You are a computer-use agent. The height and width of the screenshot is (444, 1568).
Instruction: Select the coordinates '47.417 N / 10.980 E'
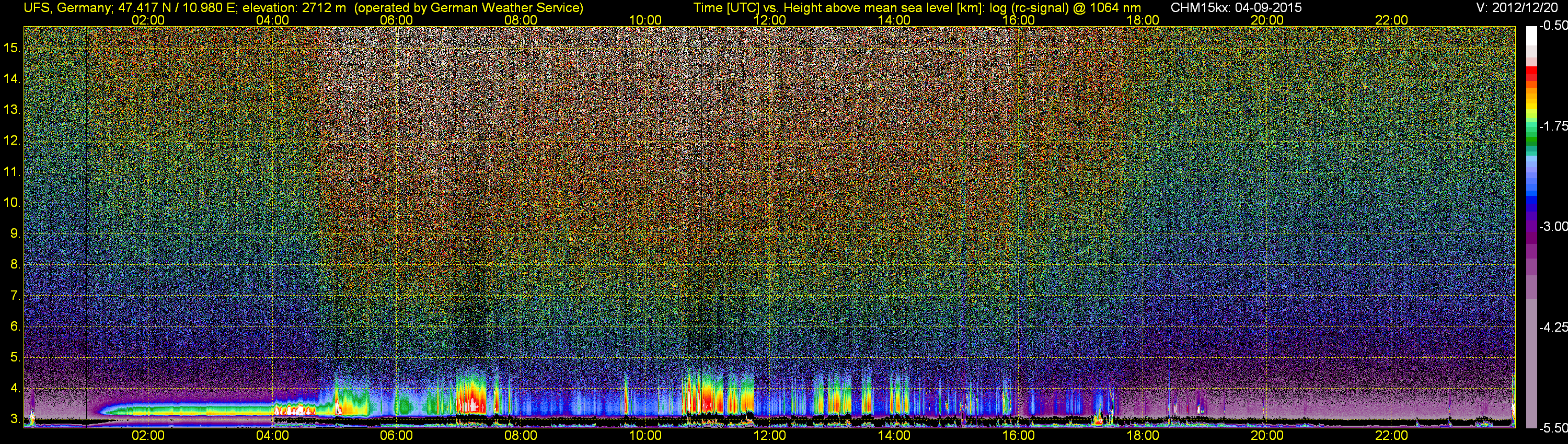coord(176,8)
